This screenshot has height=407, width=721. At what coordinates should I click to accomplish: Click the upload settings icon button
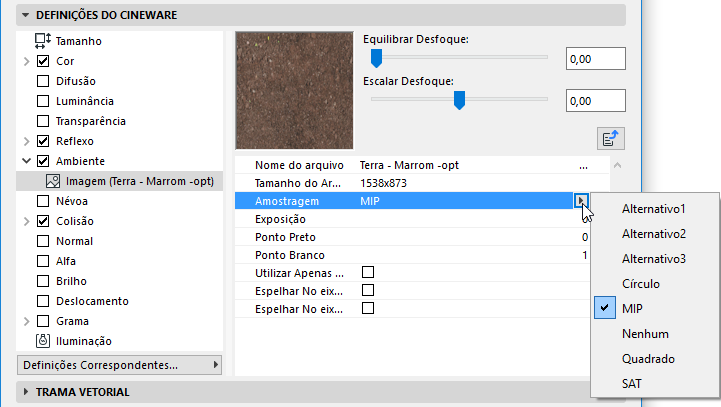coord(611,138)
